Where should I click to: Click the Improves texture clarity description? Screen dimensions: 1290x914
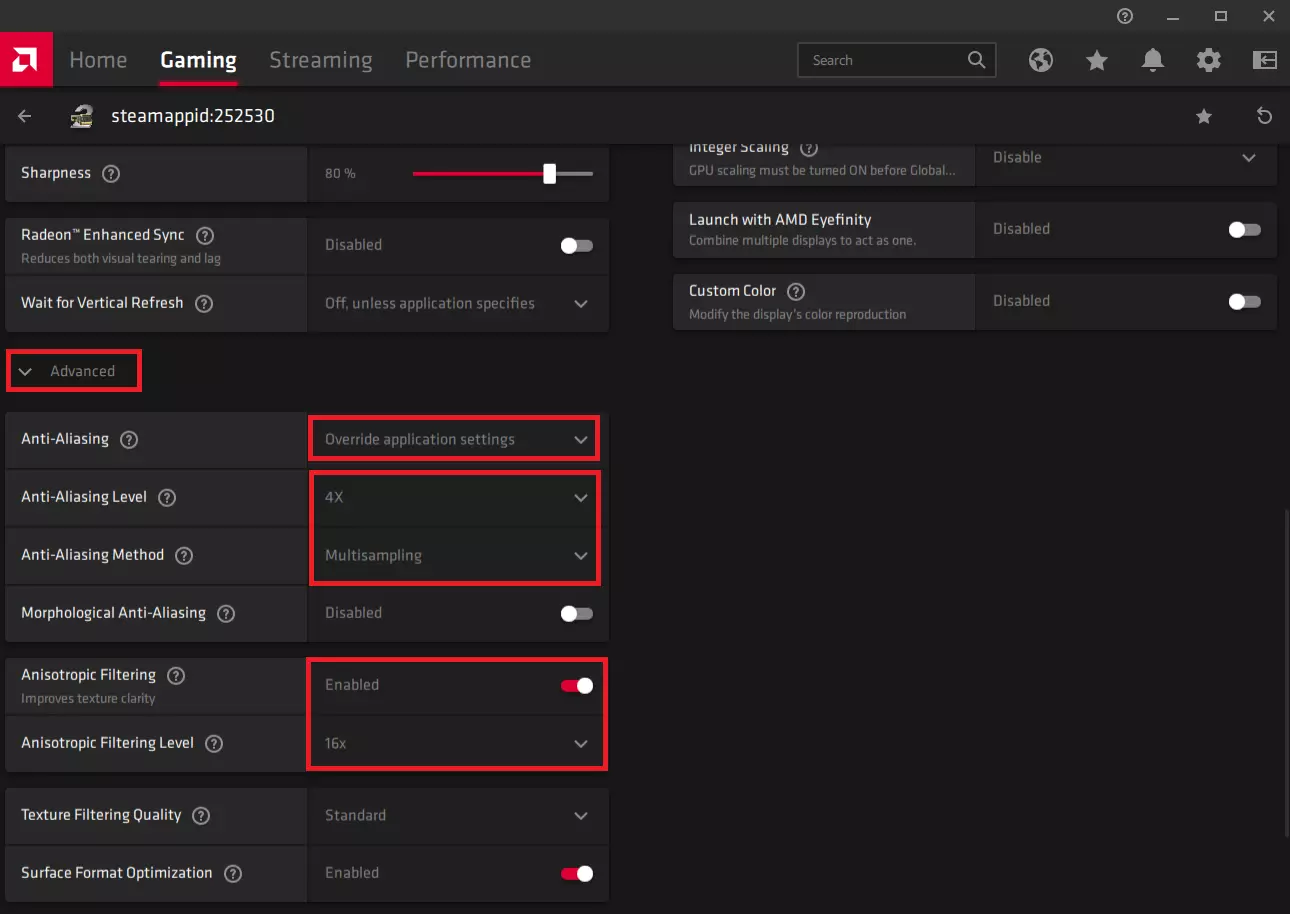tap(88, 698)
